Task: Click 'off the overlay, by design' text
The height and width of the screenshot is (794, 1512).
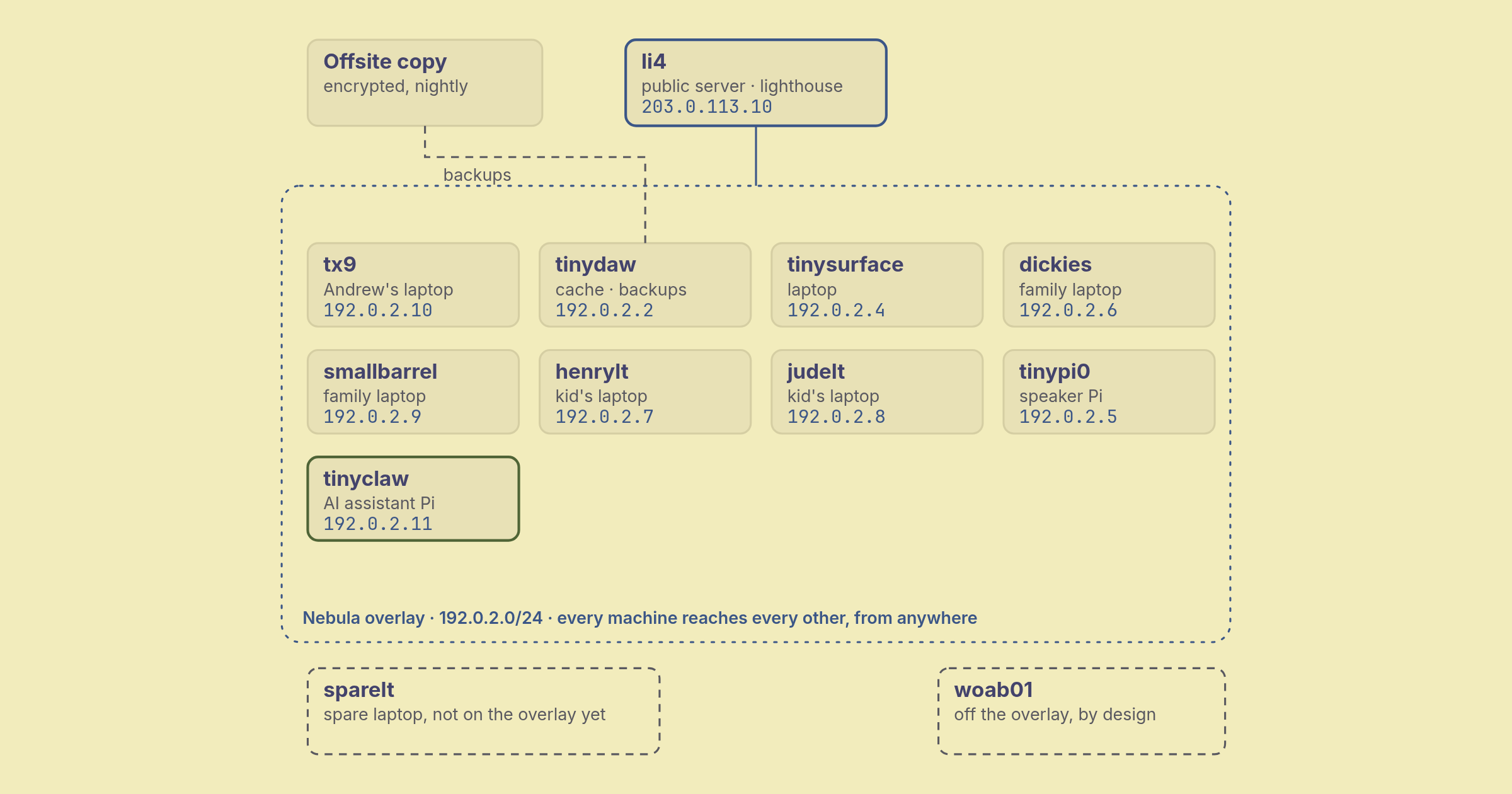Action: 1055,715
